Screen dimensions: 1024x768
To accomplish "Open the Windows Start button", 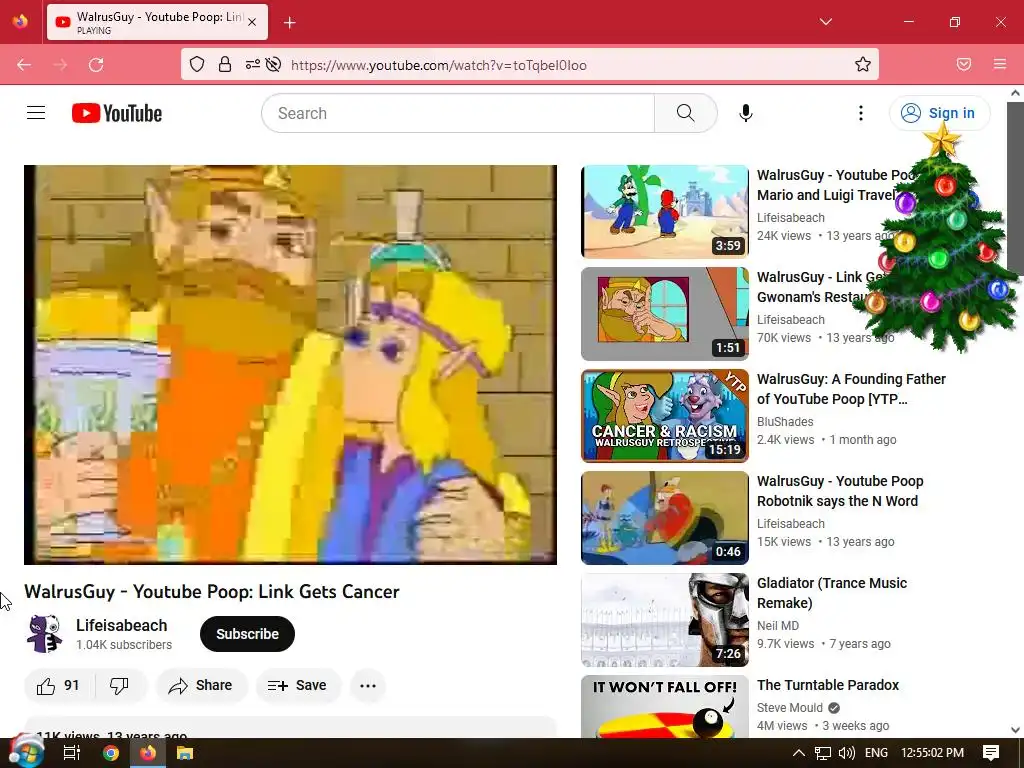I will [25, 752].
